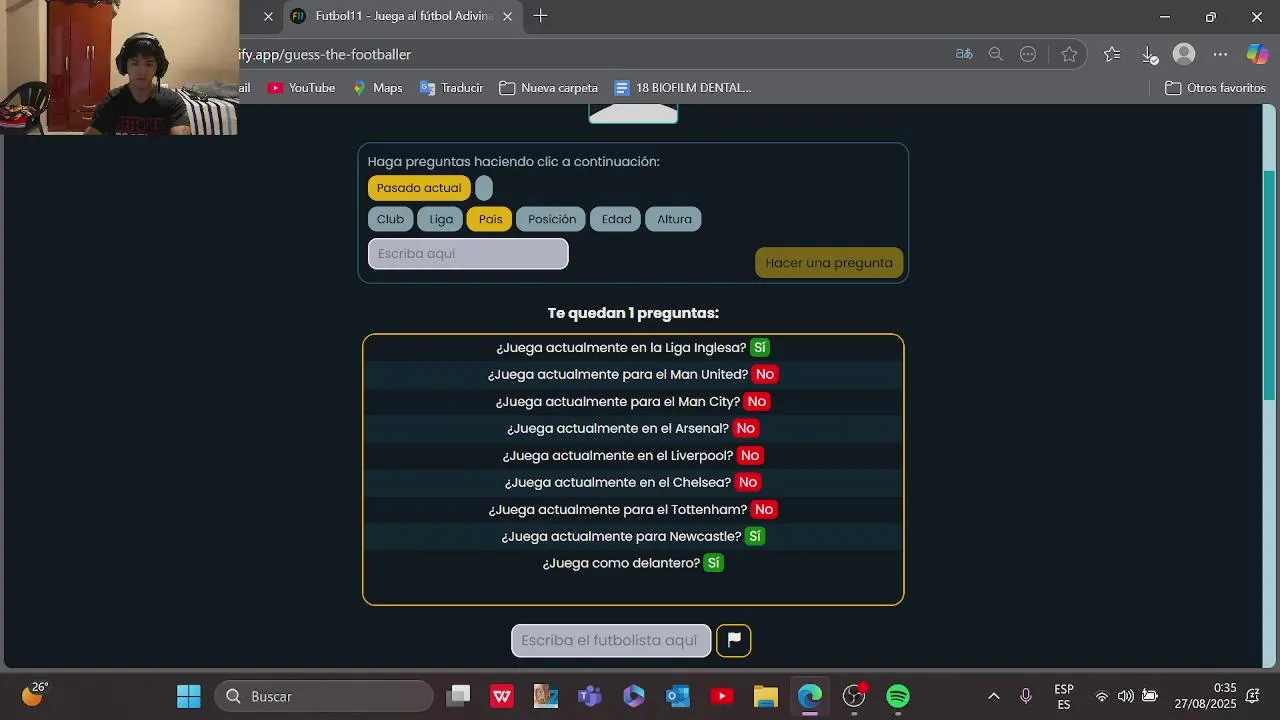Open clock and date 27/08/2025

pyautogui.click(x=1205, y=696)
